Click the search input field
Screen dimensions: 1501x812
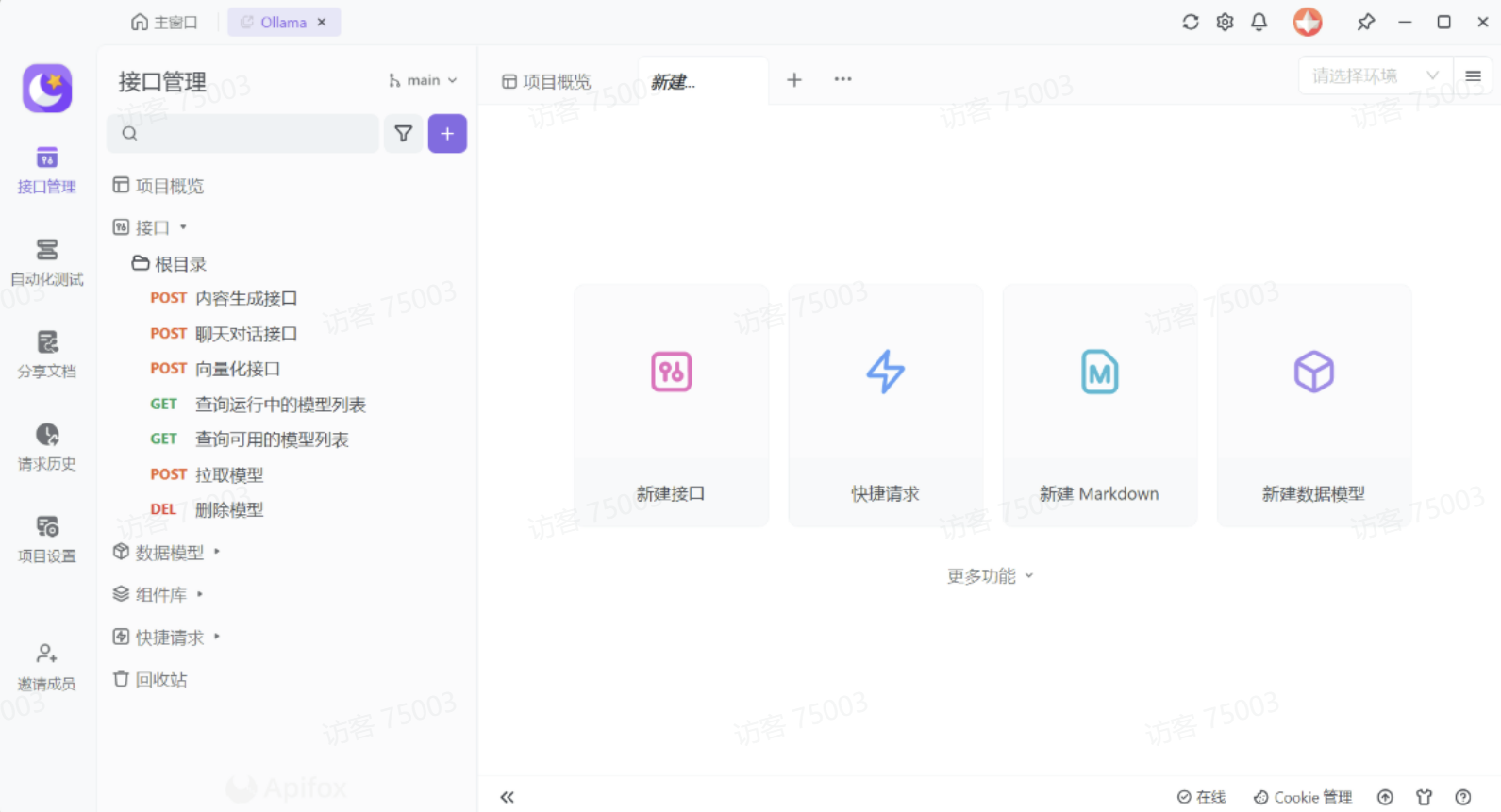243,134
